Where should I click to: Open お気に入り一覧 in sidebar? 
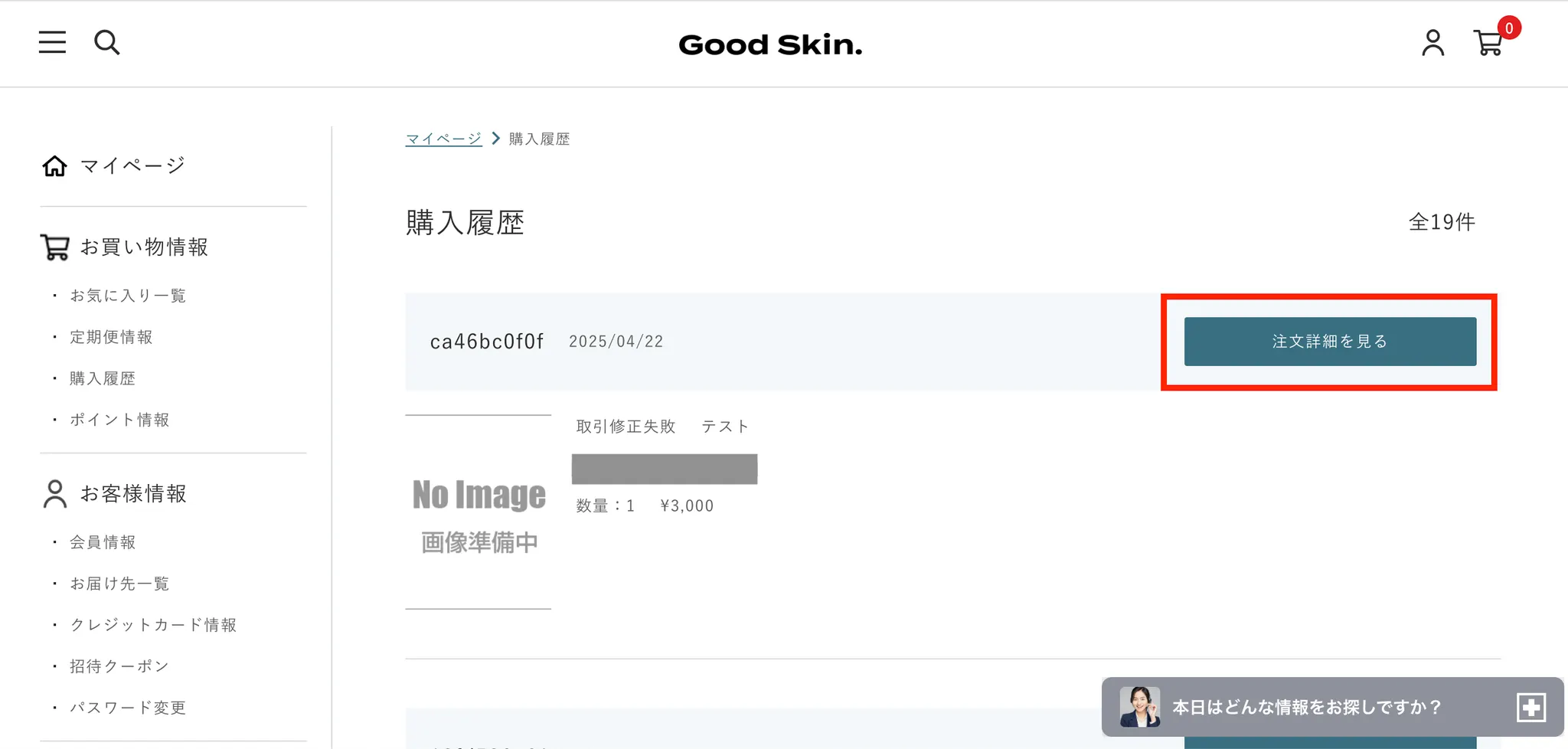pos(128,296)
